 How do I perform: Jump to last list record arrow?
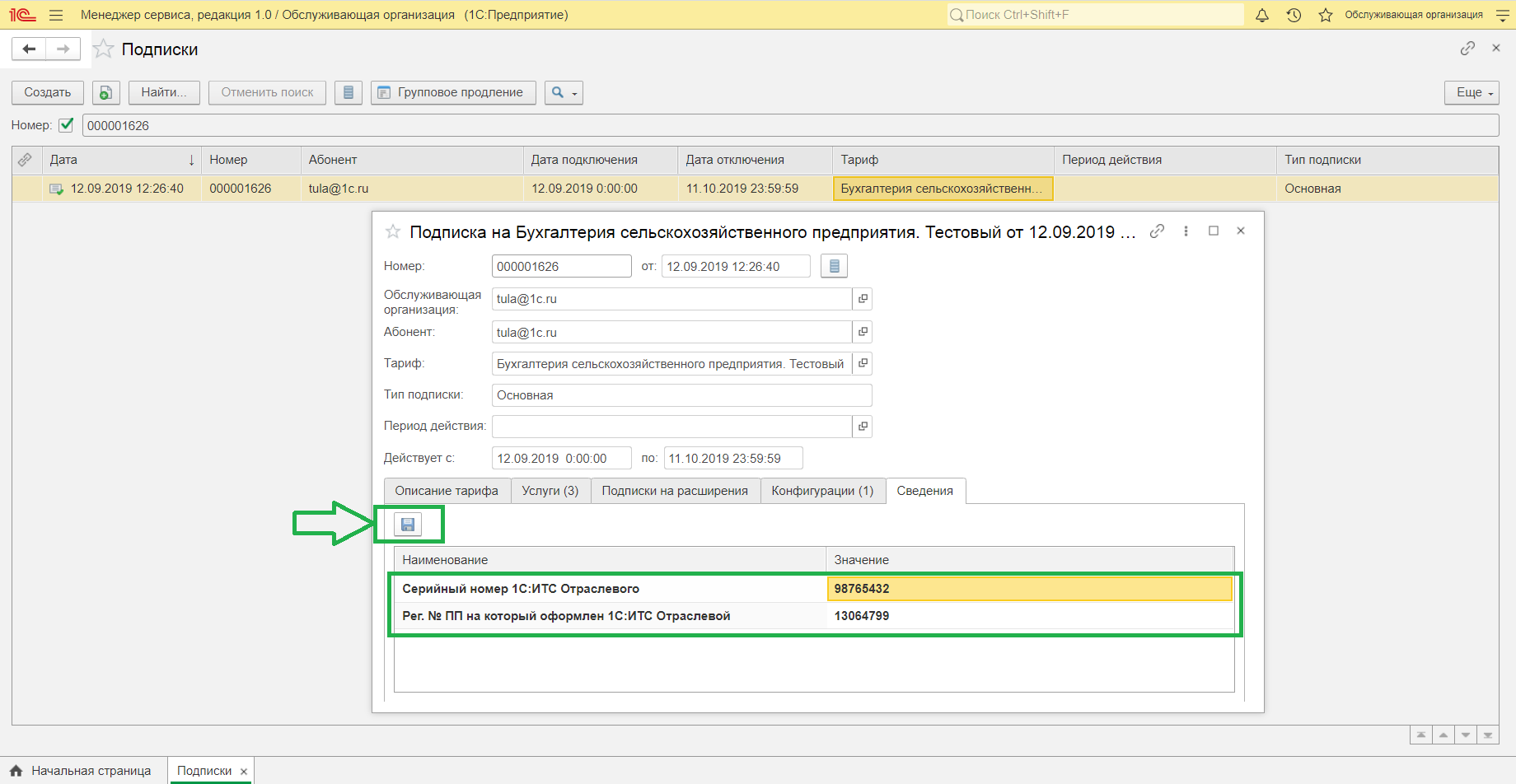click(x=1488, y=735)
